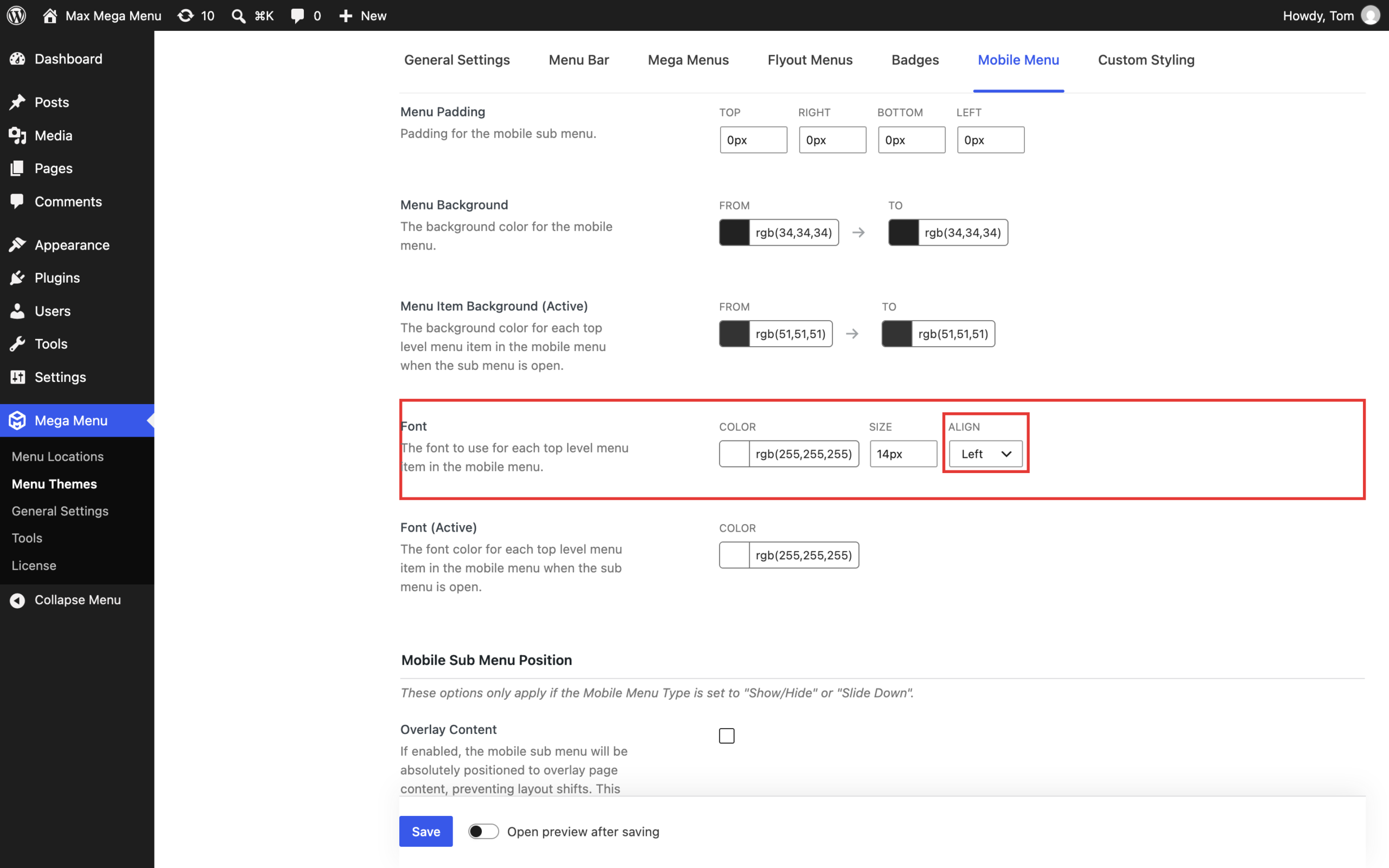The image size is (1389, 868).
Task: Open Font color white swatch
Action: tap(734, 454)
